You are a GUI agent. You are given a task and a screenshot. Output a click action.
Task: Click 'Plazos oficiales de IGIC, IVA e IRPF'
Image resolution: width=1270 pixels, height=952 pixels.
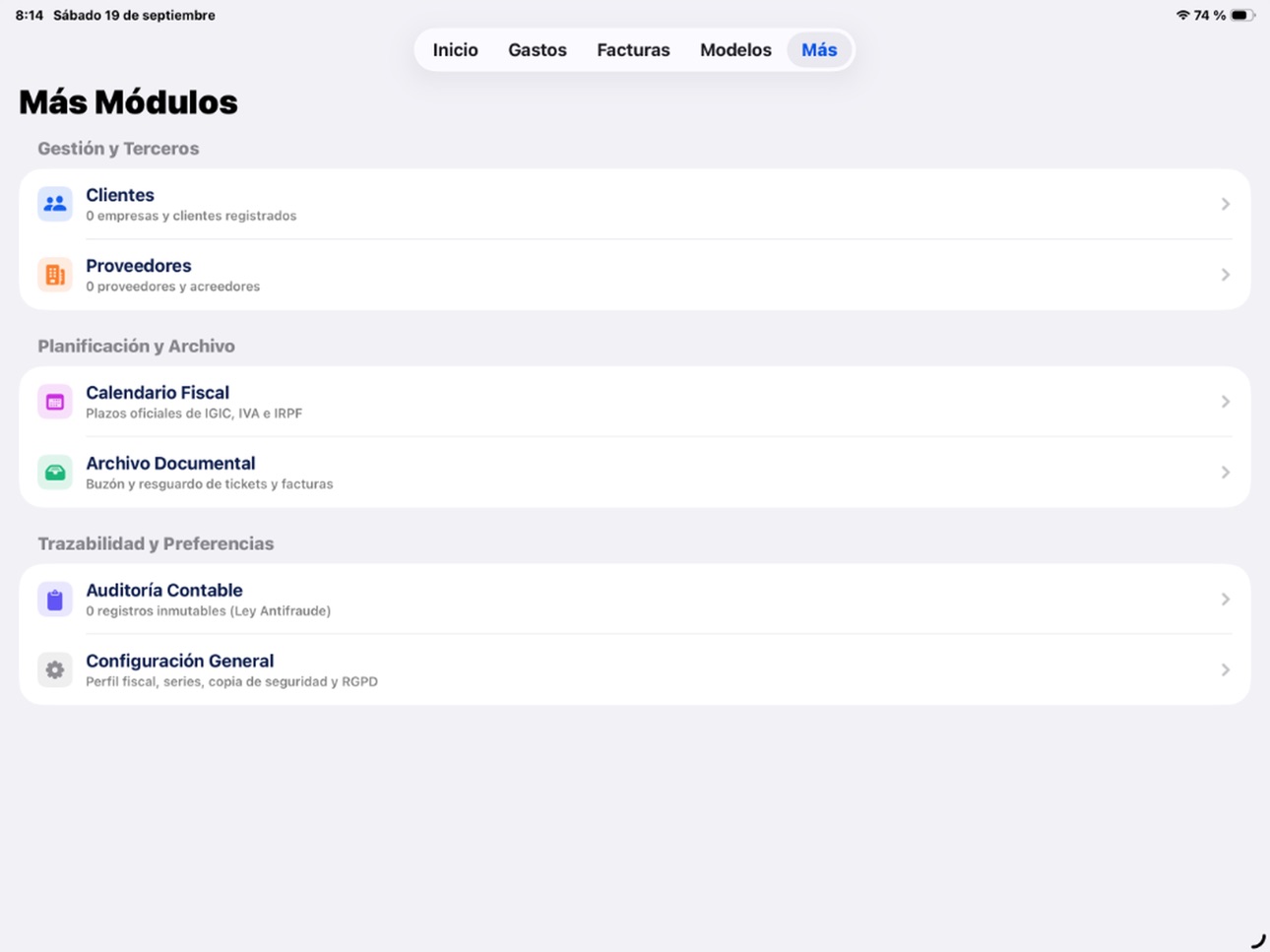tap(194, 413)
